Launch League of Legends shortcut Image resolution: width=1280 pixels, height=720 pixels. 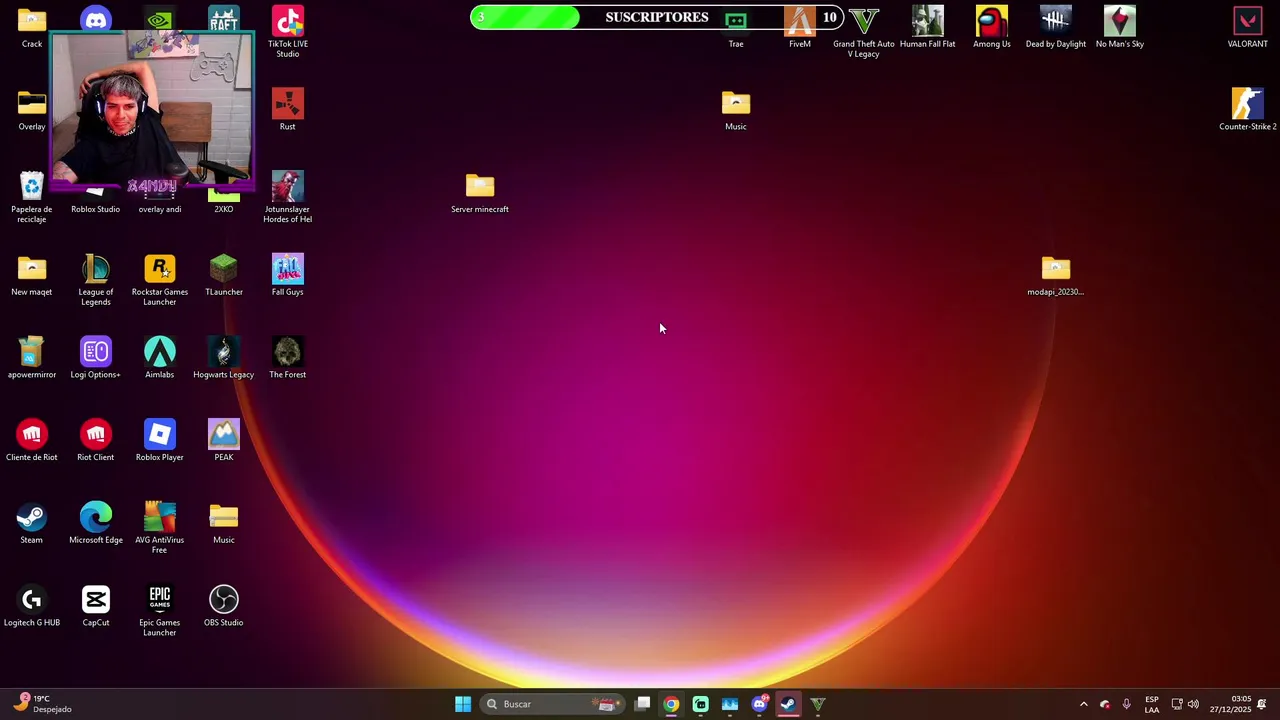(x=96, y=280)
